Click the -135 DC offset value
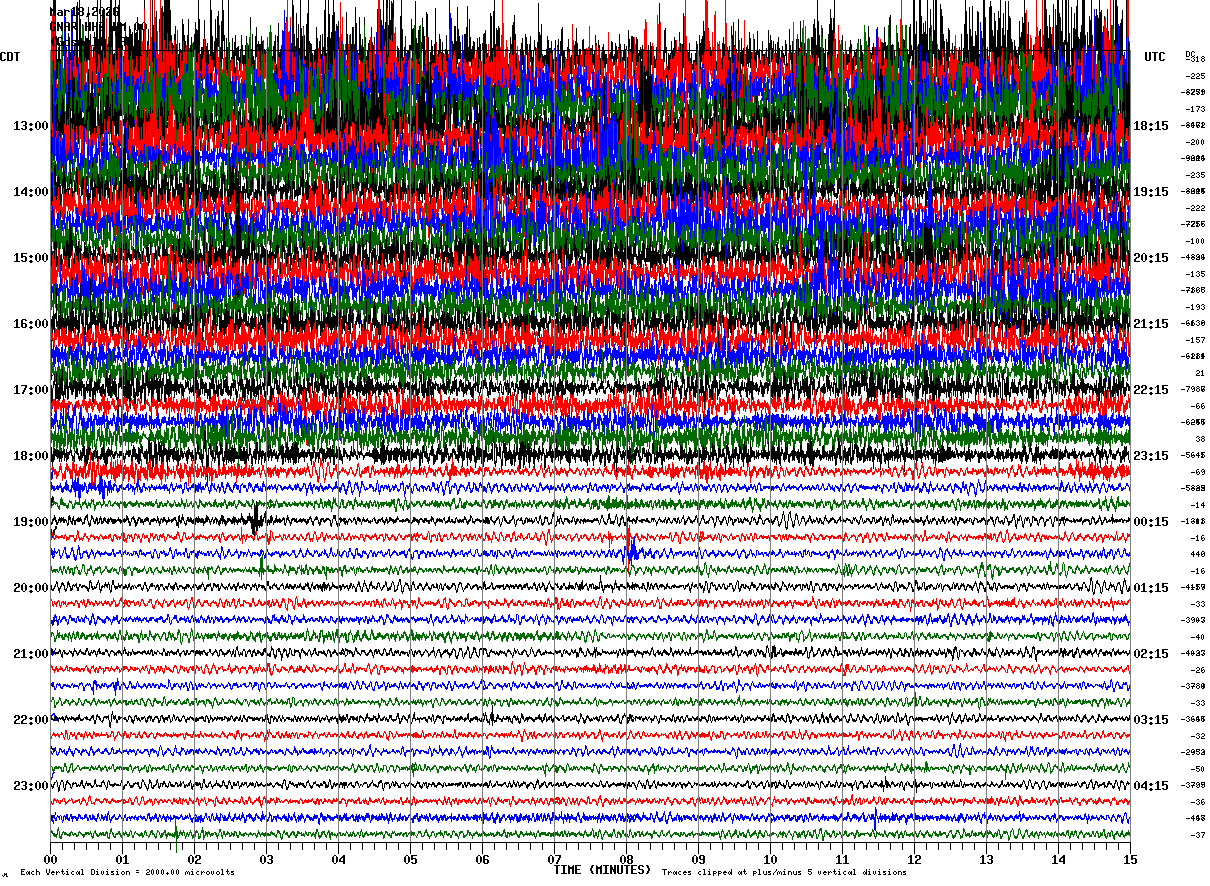Viewport: 1210px width, 886px height. tap(1195, 274)
